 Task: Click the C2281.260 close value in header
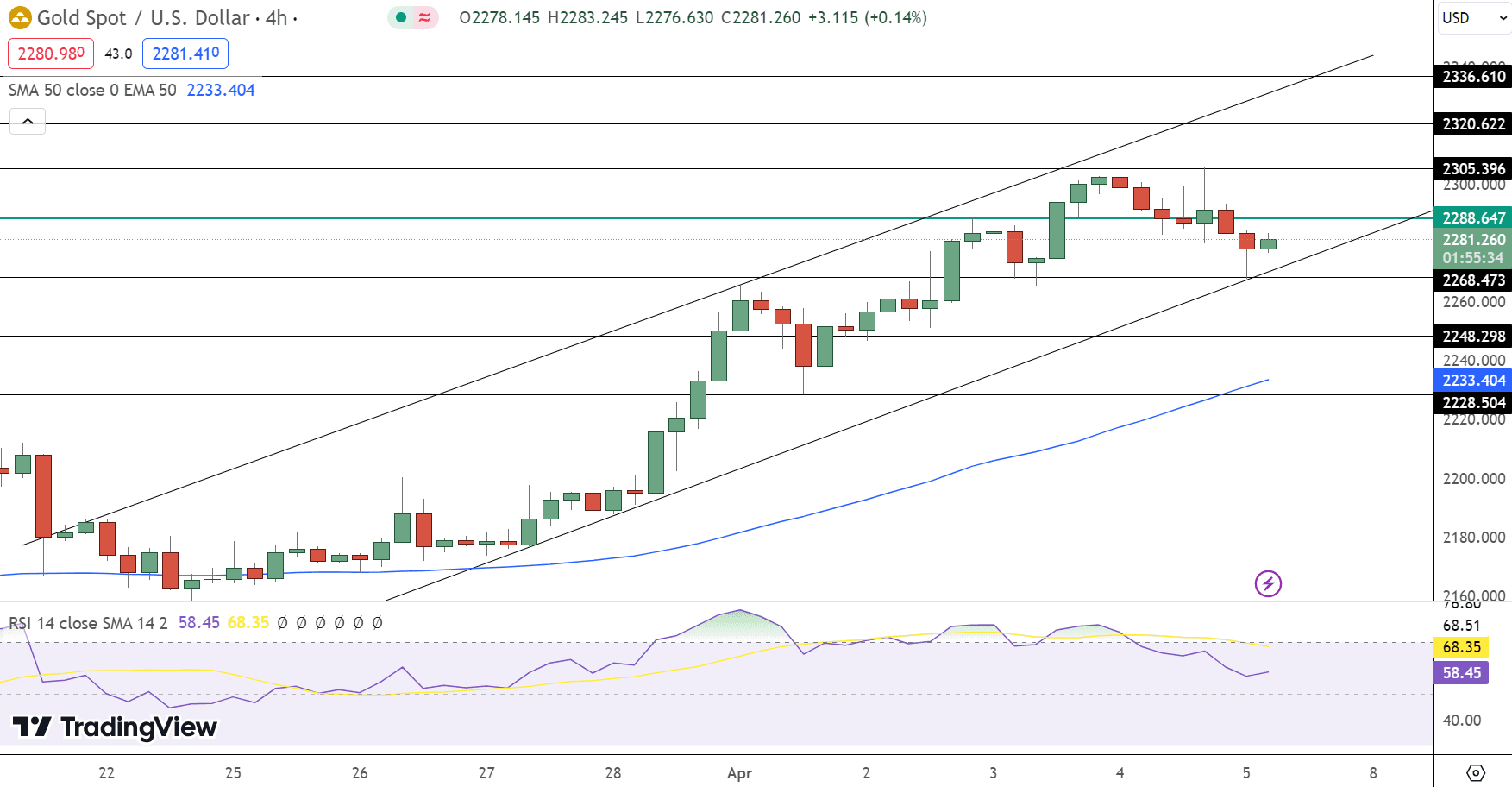pos(761,17)
